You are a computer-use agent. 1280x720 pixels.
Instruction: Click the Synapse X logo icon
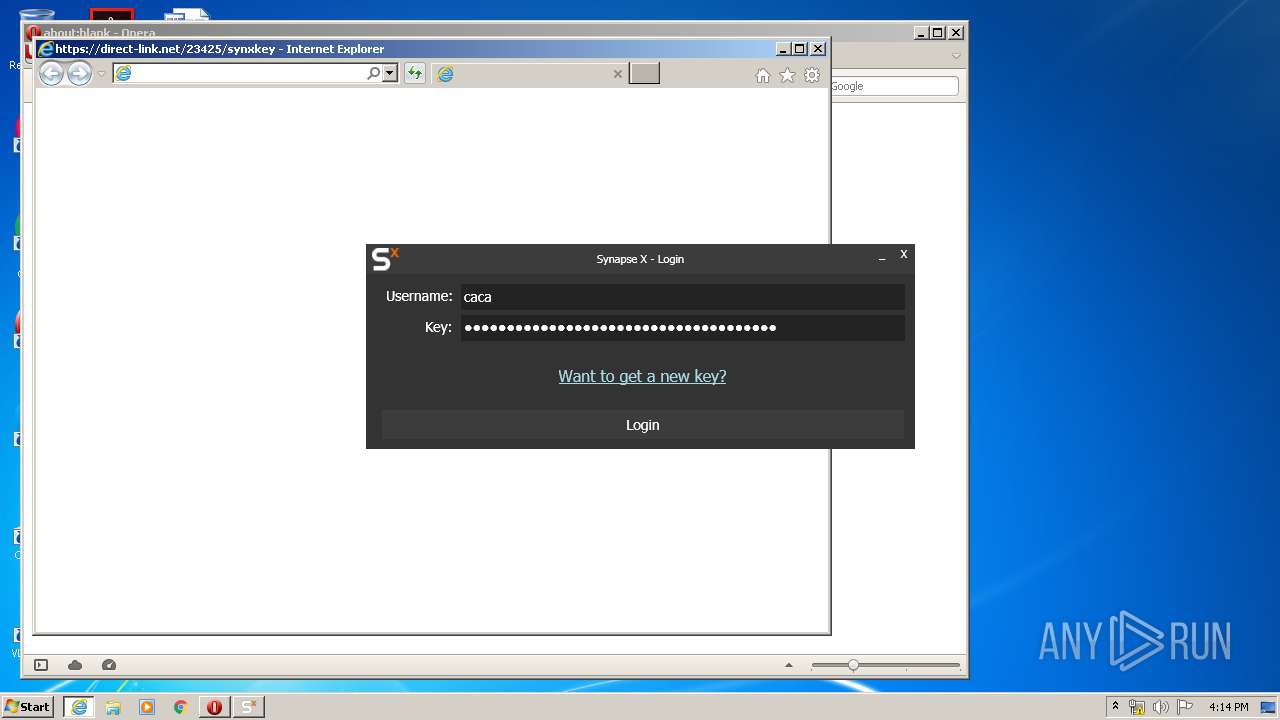[385, 259]
